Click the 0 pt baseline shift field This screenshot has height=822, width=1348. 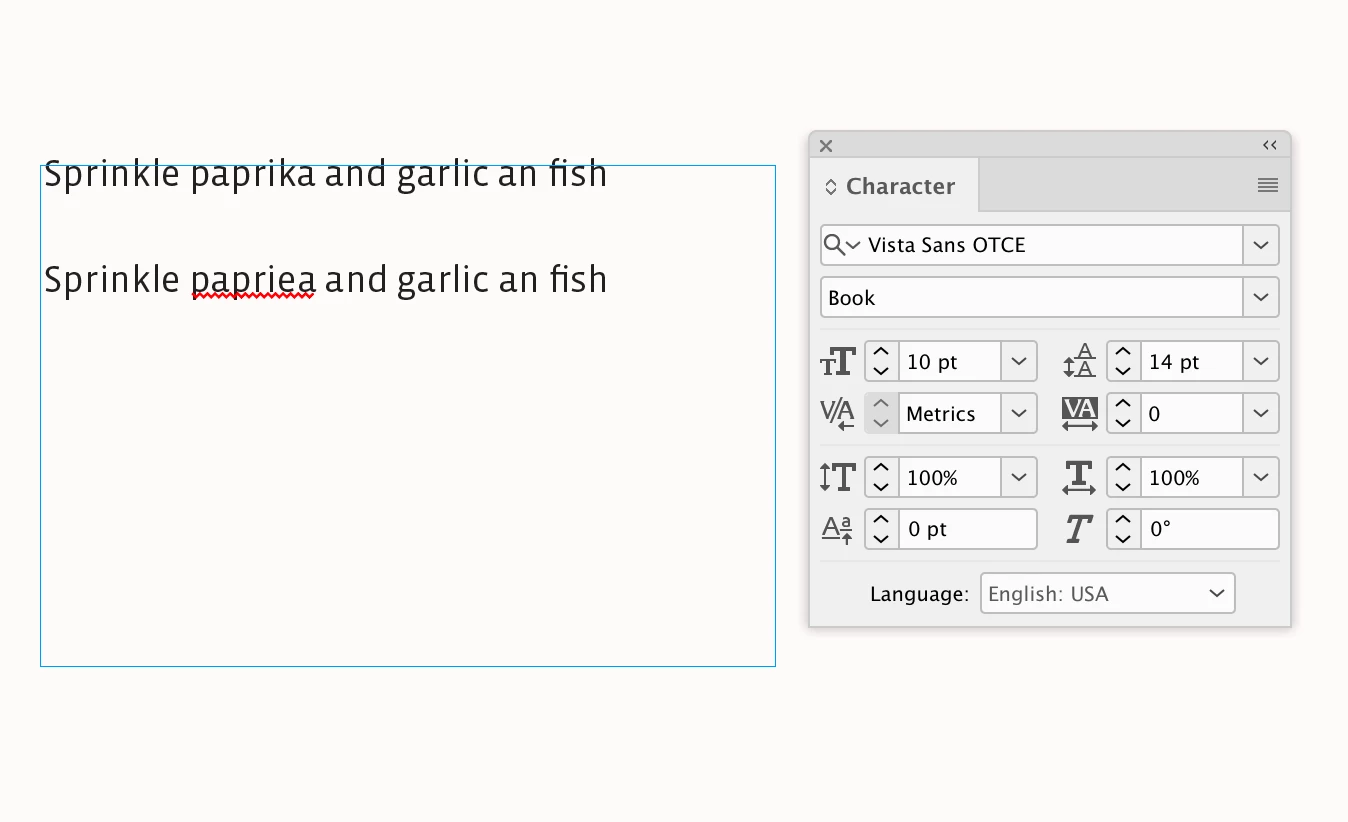967,529
